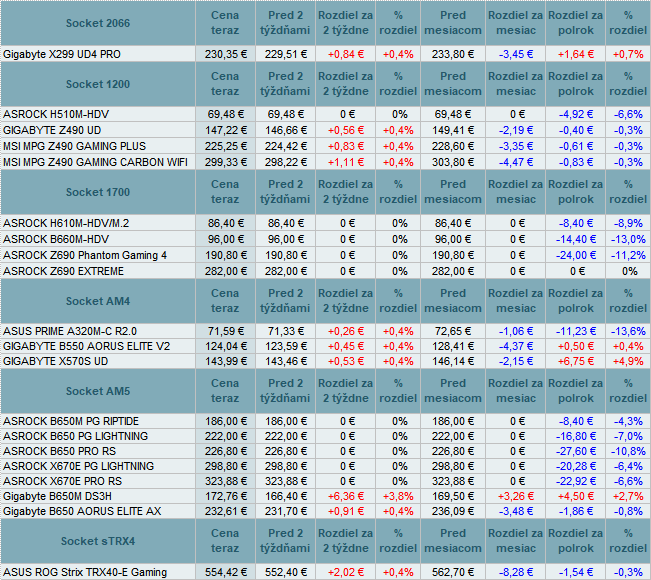Click the 299,33 € price cell
Image resolution: width=651 pixels, height=580 pixels.
point(225,162)
